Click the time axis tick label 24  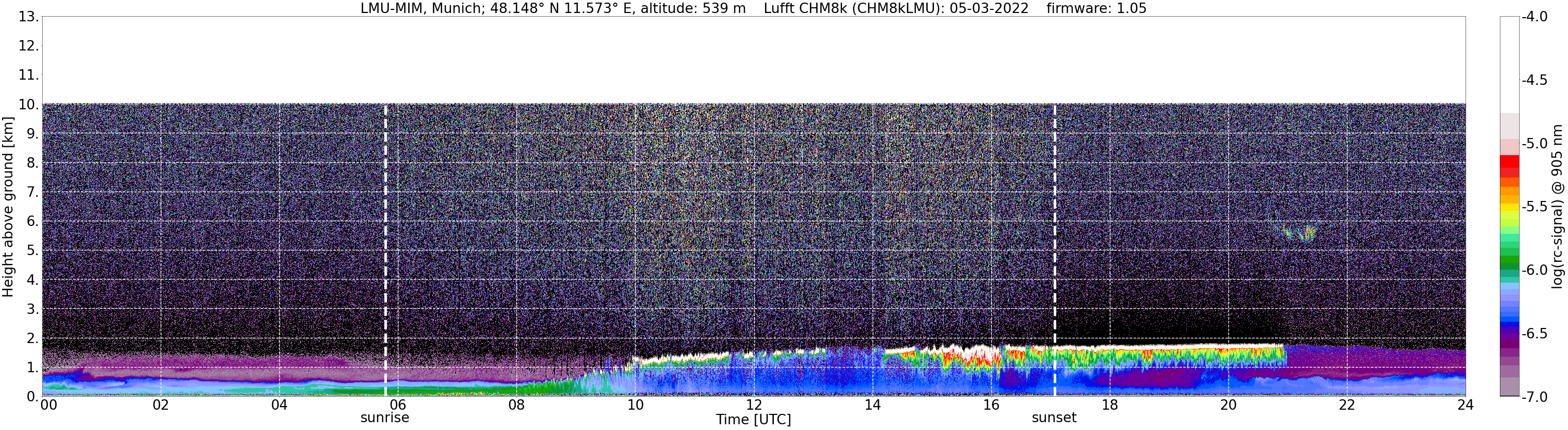(1465, 405)
